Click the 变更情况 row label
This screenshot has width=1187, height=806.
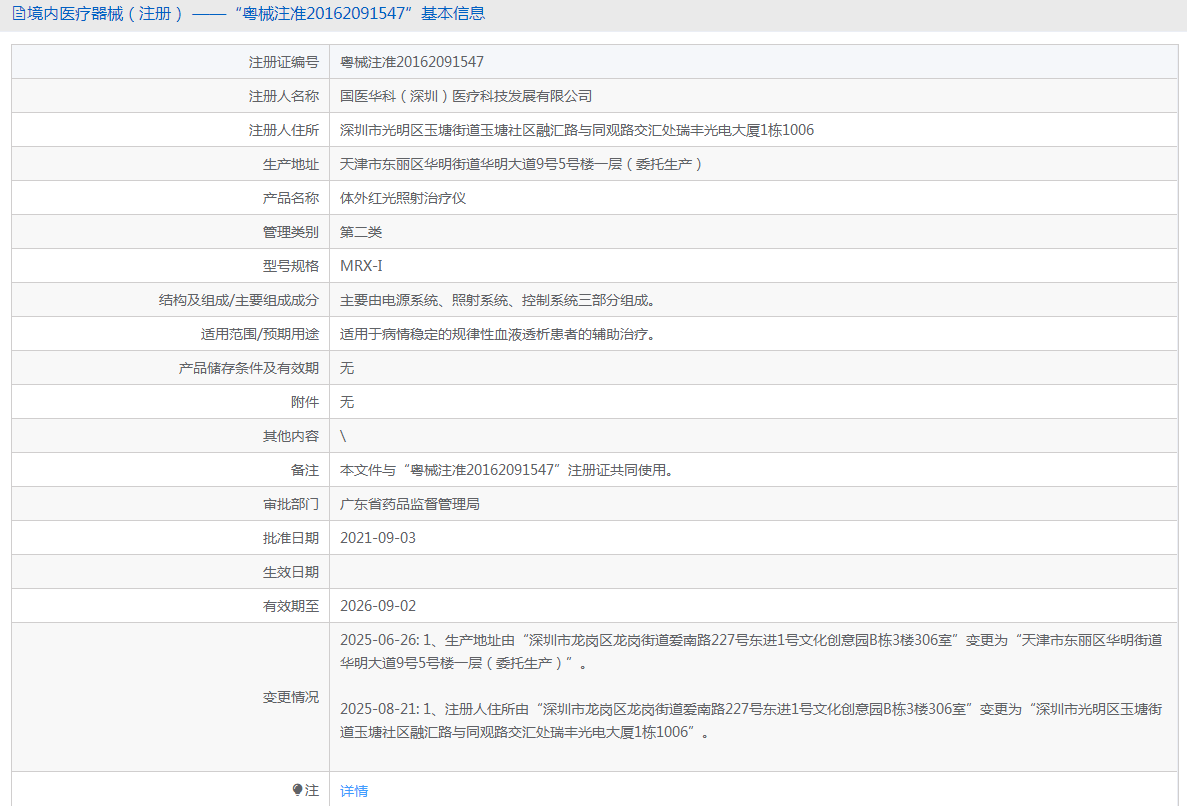(x=291, y=697)
